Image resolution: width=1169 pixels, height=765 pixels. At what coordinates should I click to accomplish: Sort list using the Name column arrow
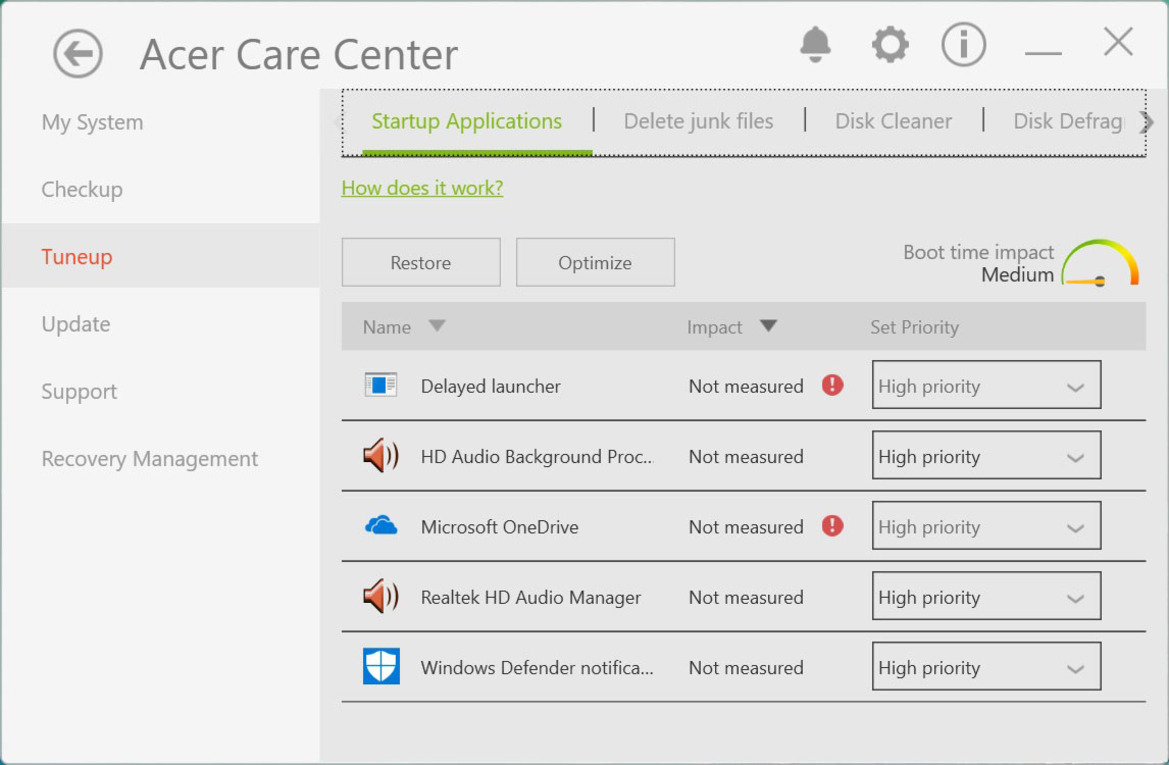click(x=437, y=326)
